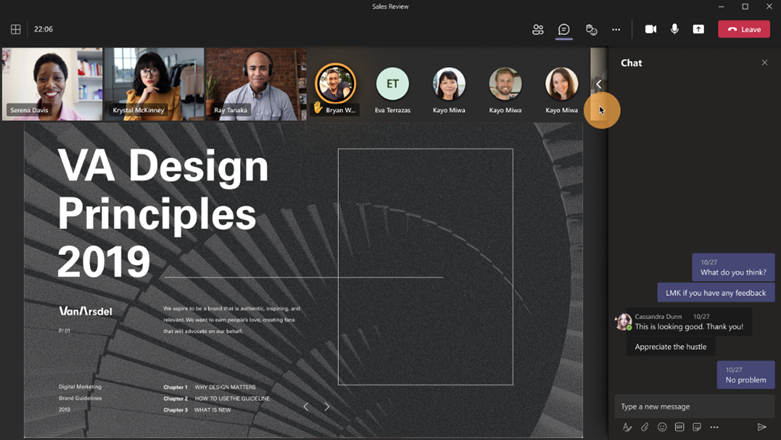
Task: Select 'LMK if you have any feedback' message
Action: (x=716, y=293)
